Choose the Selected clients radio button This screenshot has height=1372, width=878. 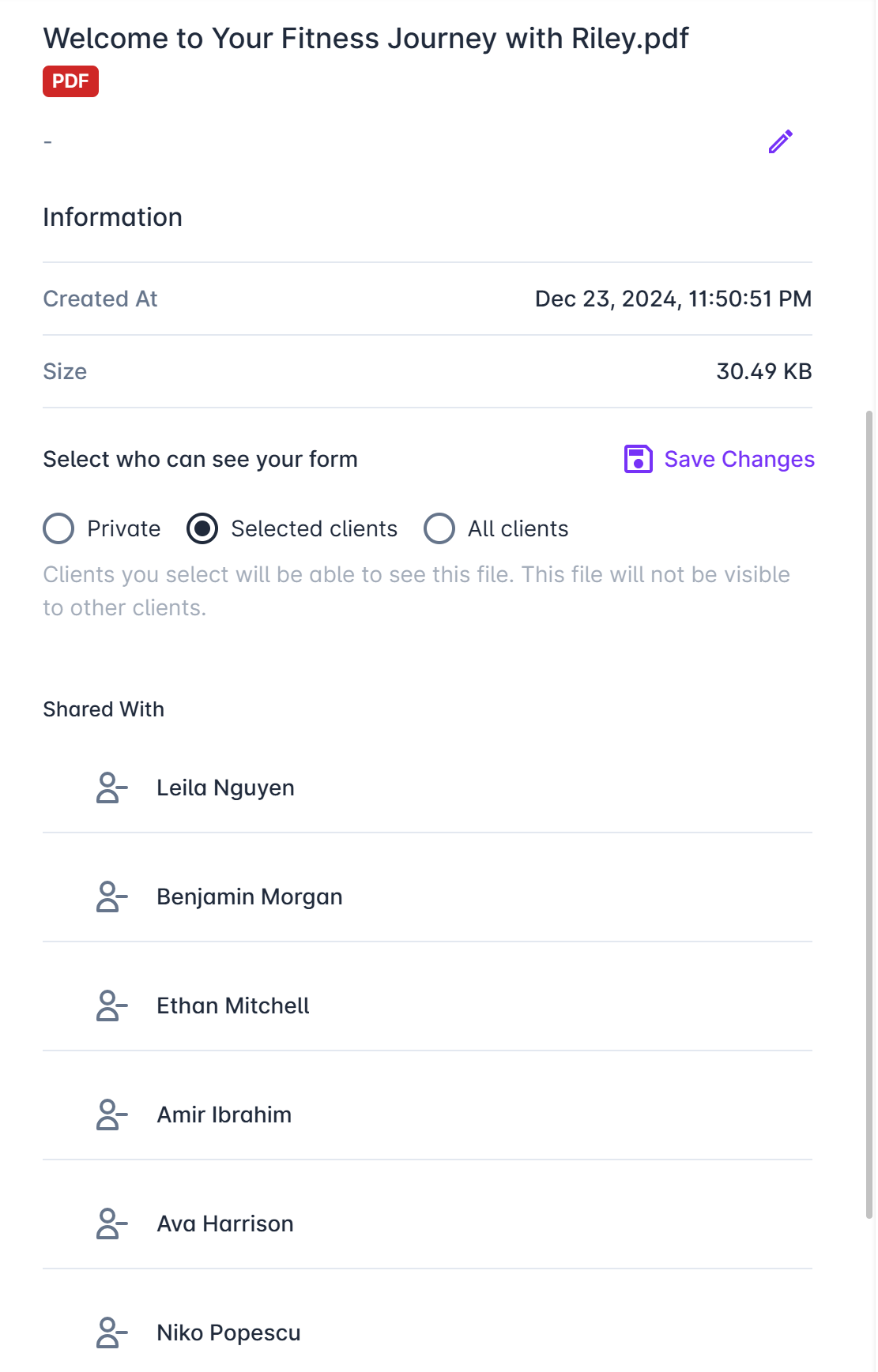(202, 528)
